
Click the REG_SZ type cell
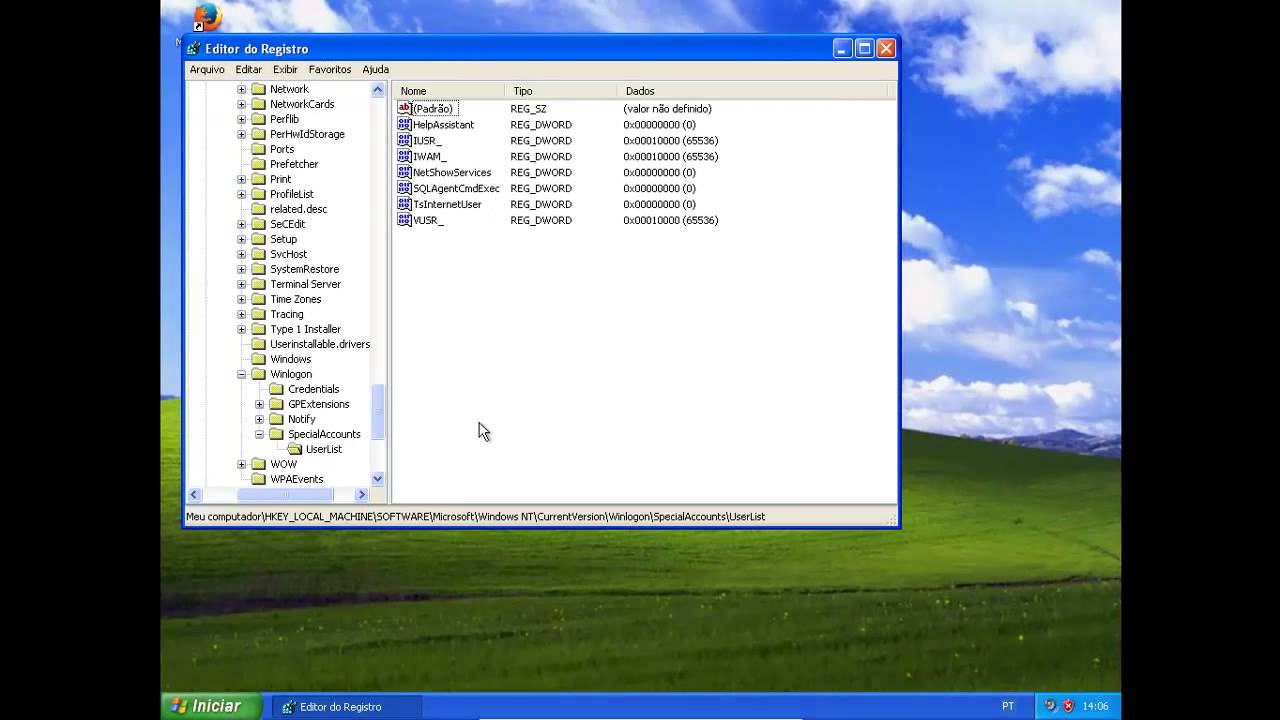[x=528, y=108]
